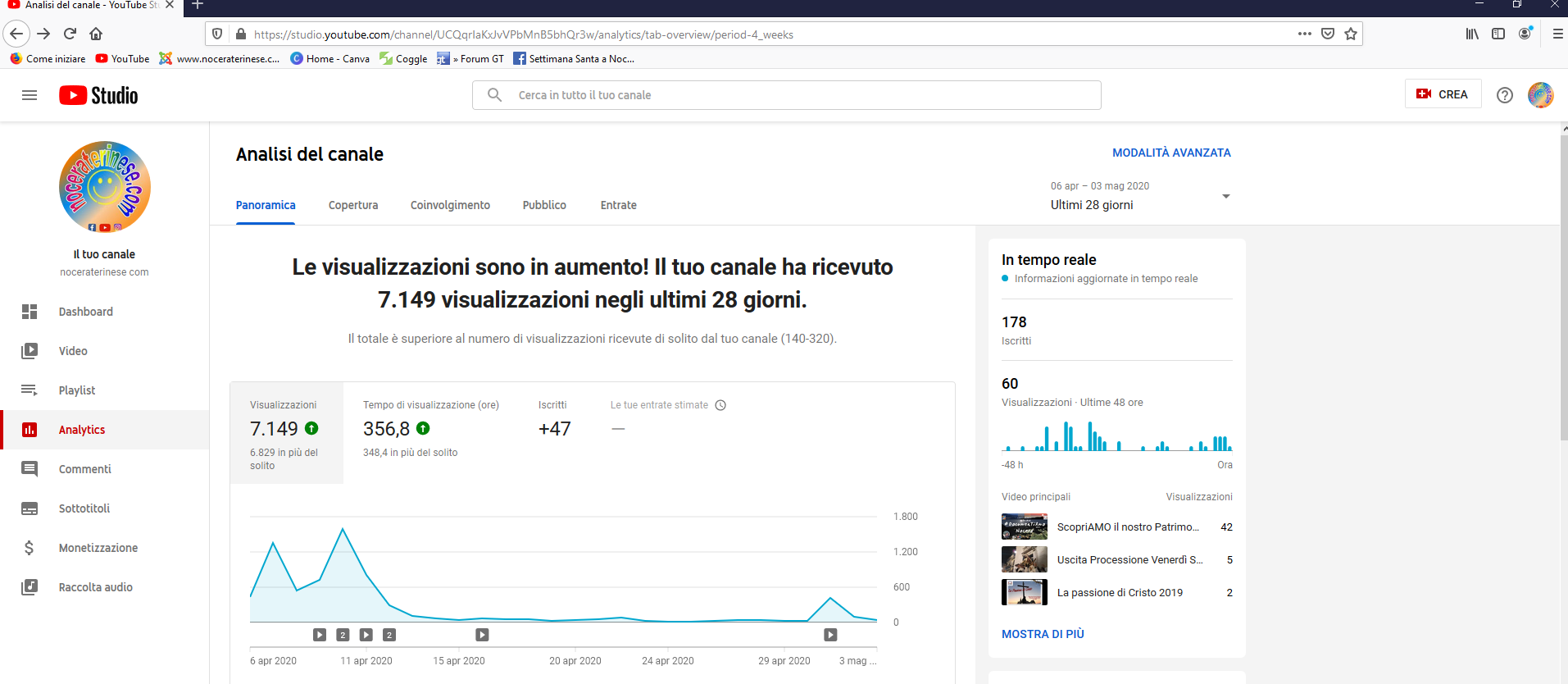Click the Analytics sidebar icon
Screen dimensions: 1568x684
[x=30, y=430]
